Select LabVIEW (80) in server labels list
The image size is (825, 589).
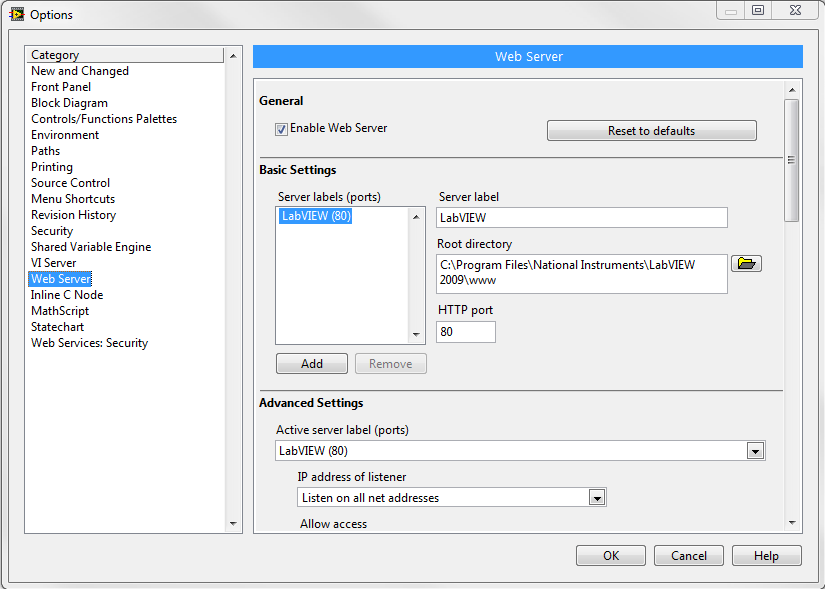tap(316, 216)
